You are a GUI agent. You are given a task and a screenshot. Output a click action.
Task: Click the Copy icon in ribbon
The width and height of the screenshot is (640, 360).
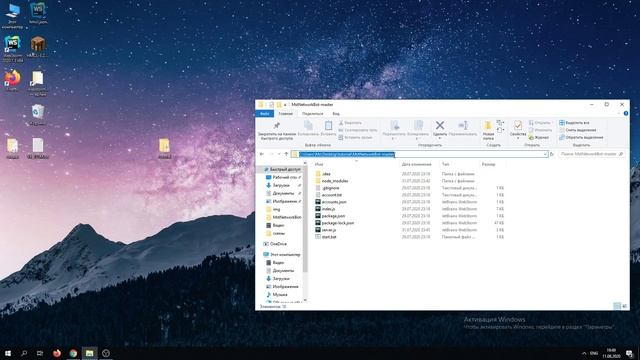(308, 125)
